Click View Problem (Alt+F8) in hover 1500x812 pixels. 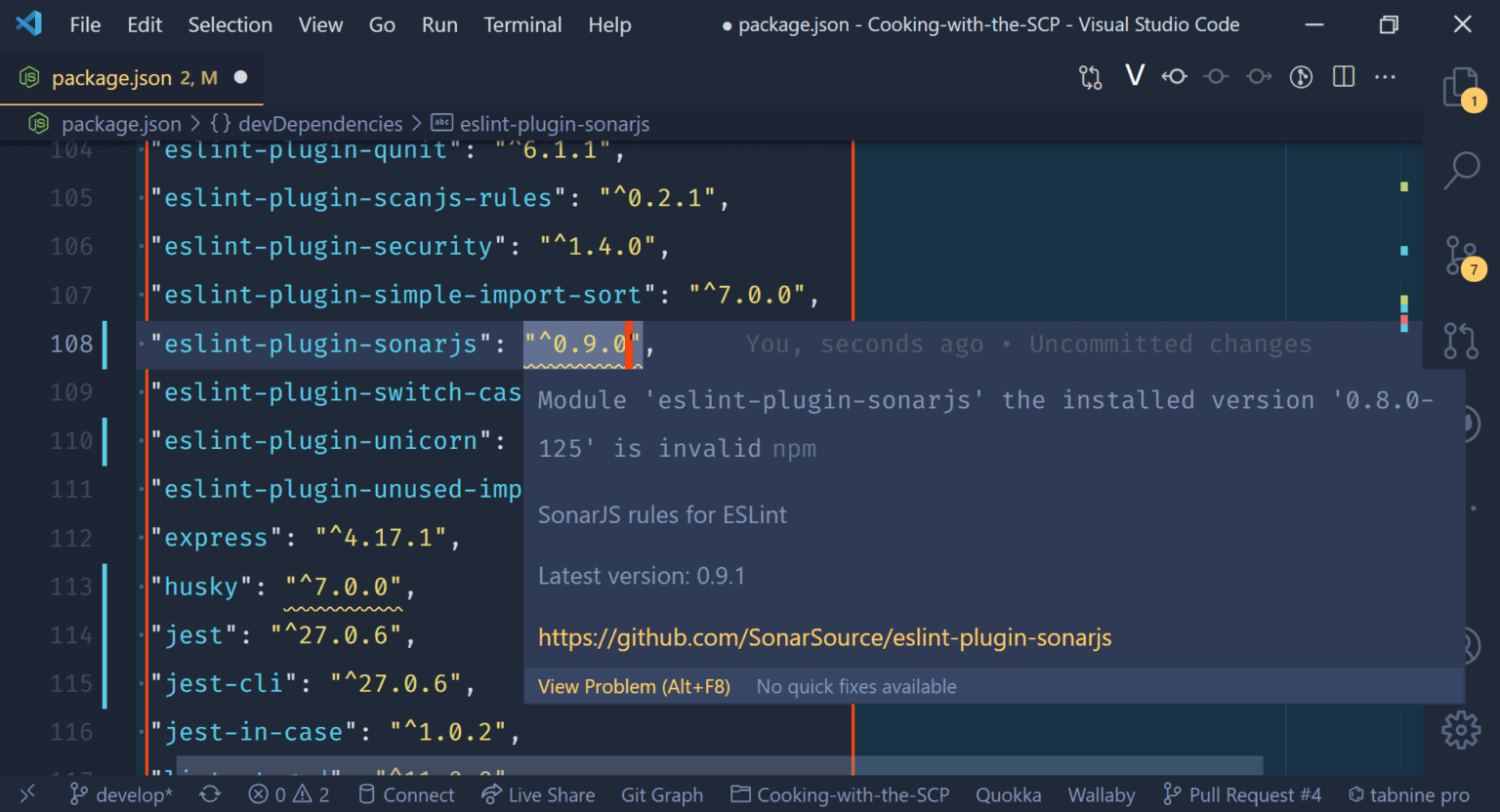coord(634,686)
